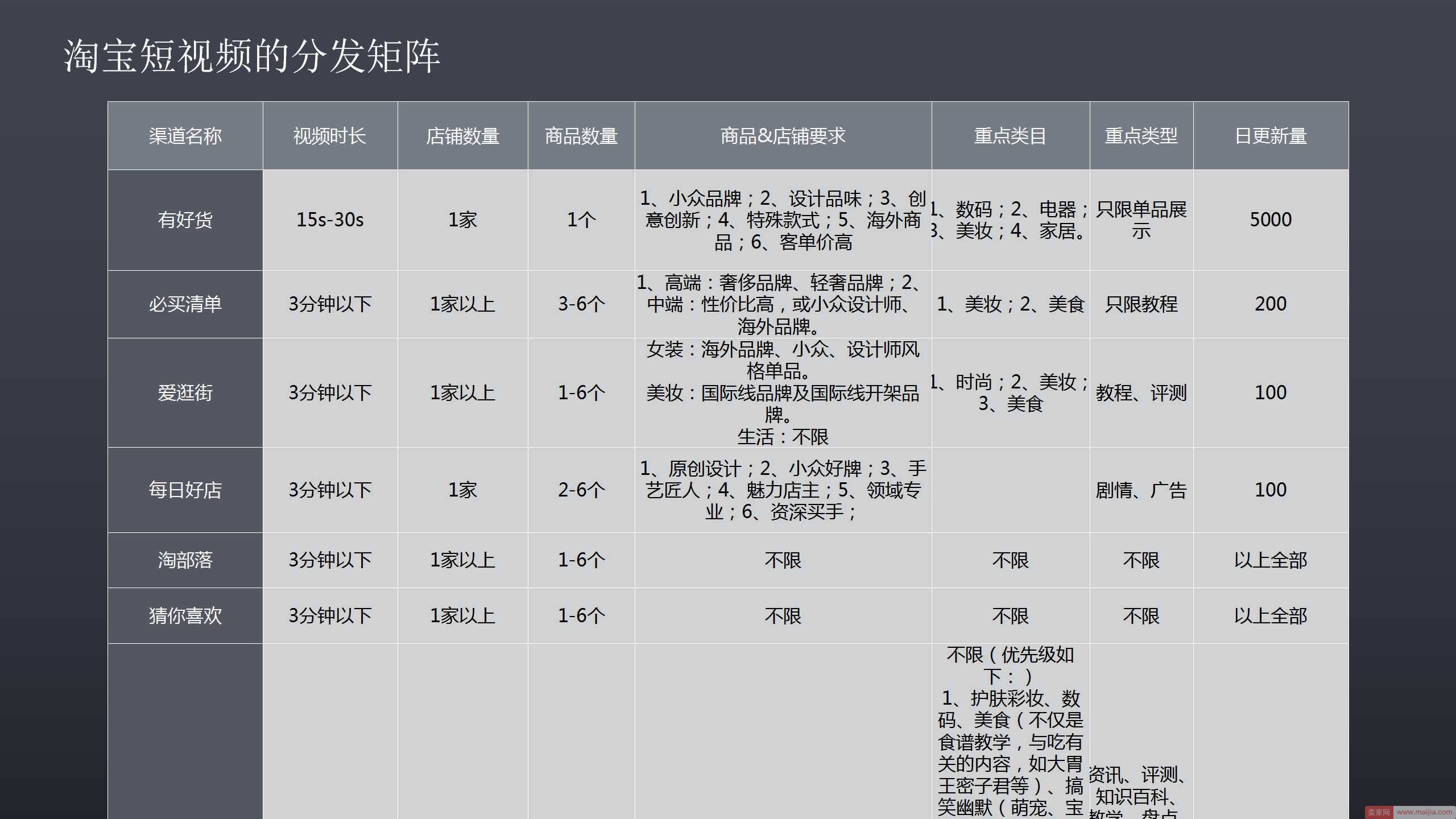The height and width of the screenshot is (819, 1456).
Task: Click the 每日好店 channel name cell
Action: pos(185,490)
